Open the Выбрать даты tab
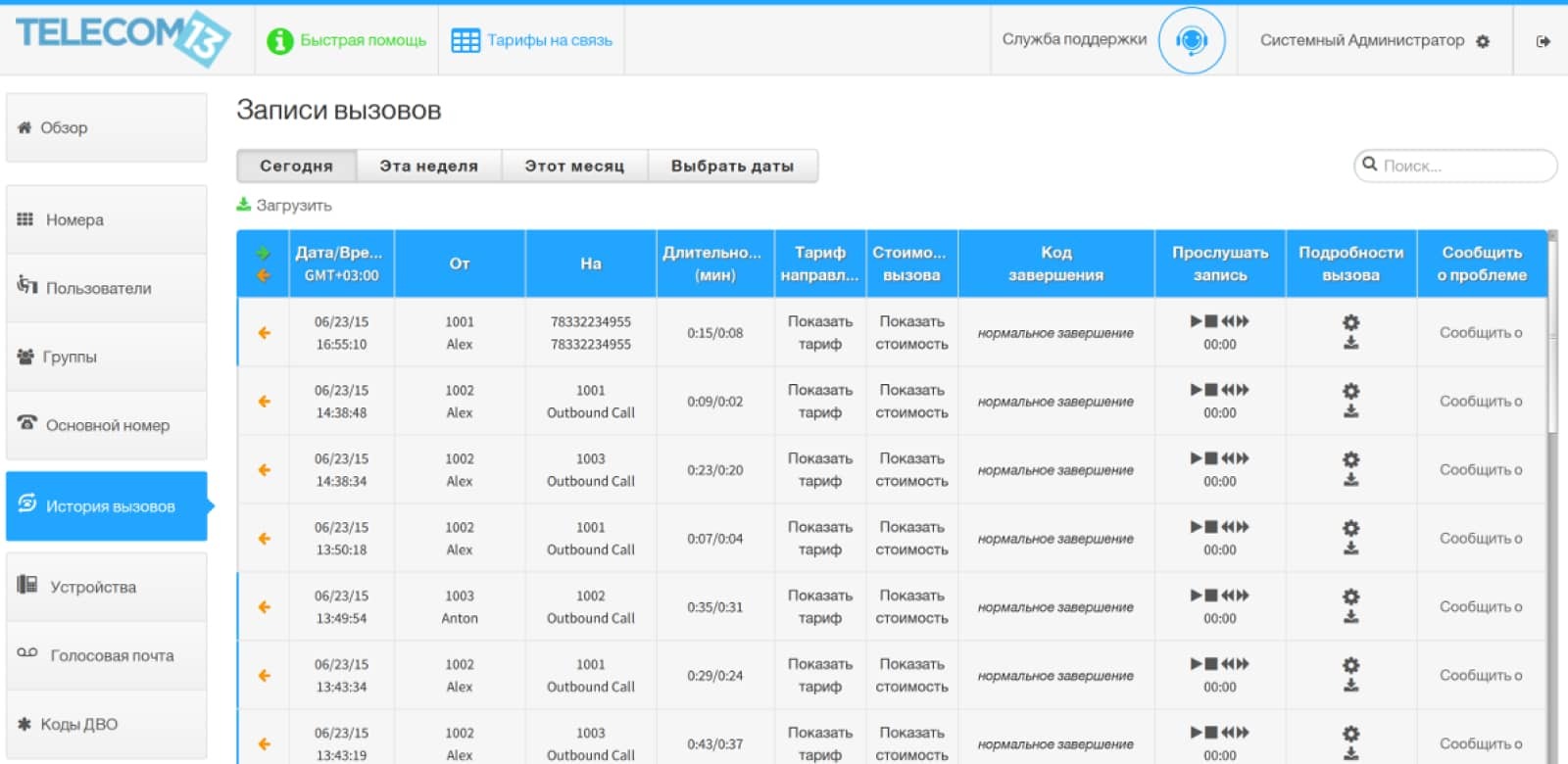The image size is (1568, 764). [732, 166]
